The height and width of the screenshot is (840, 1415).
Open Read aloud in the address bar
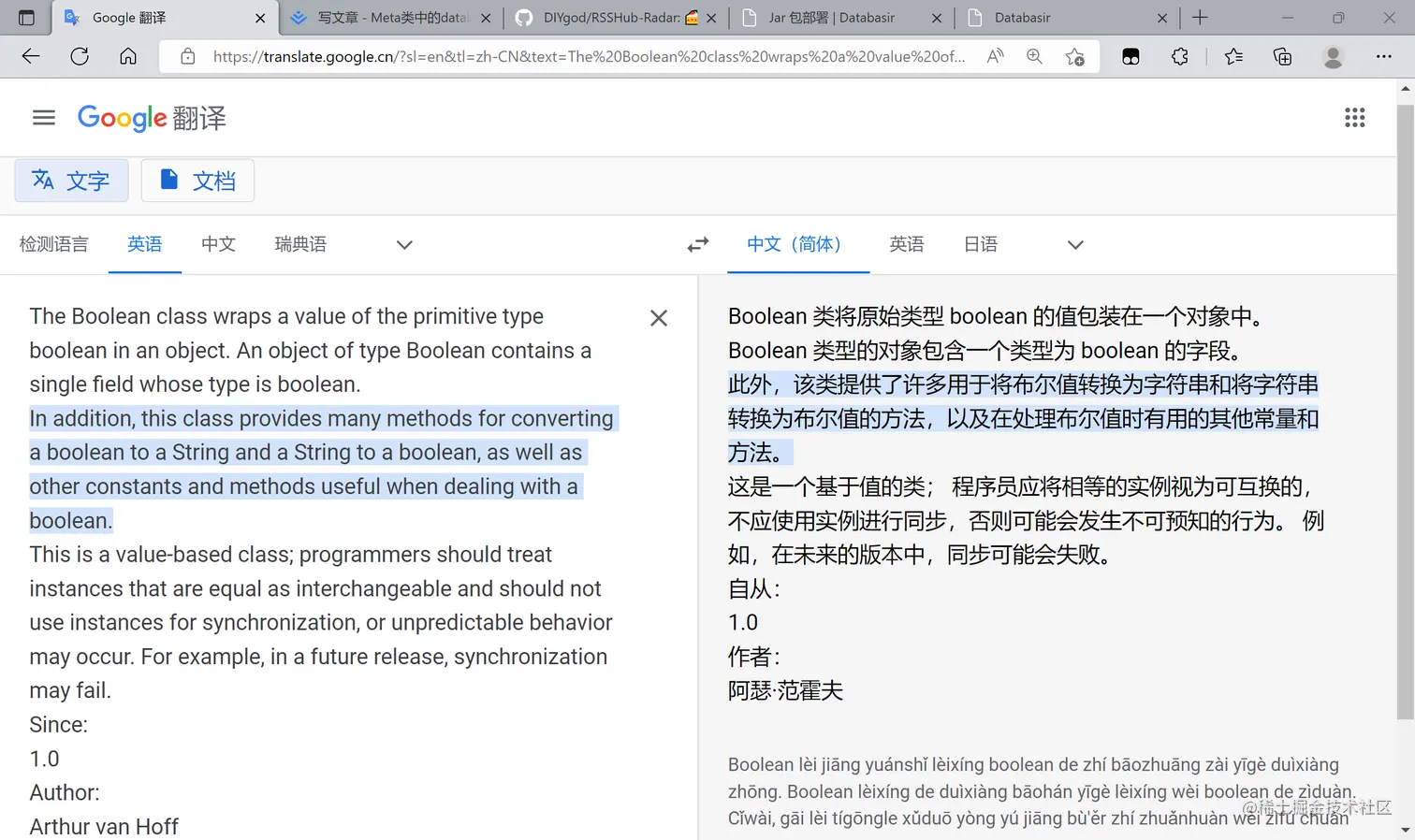click(995, 56)
